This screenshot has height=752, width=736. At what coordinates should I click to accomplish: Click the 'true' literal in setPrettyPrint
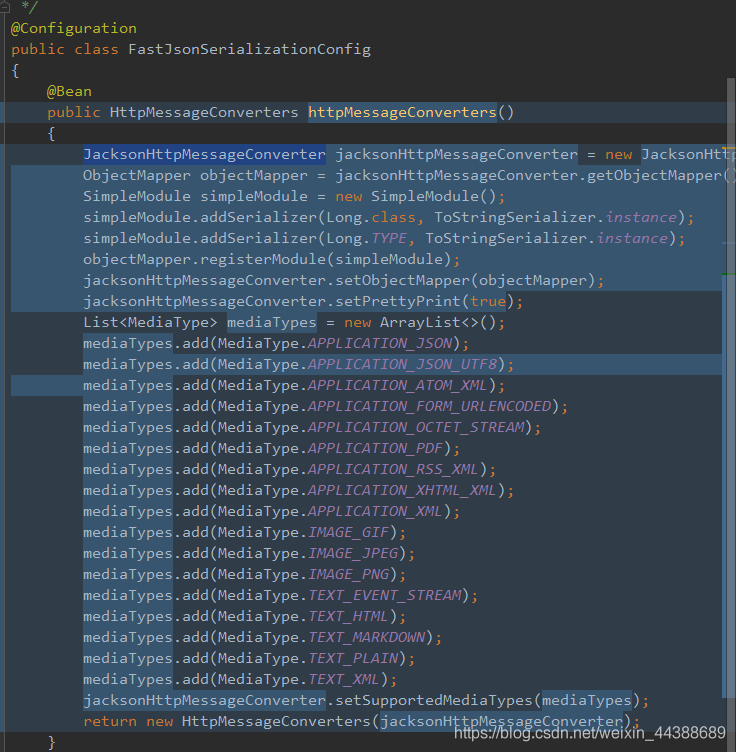pos(488,301)
